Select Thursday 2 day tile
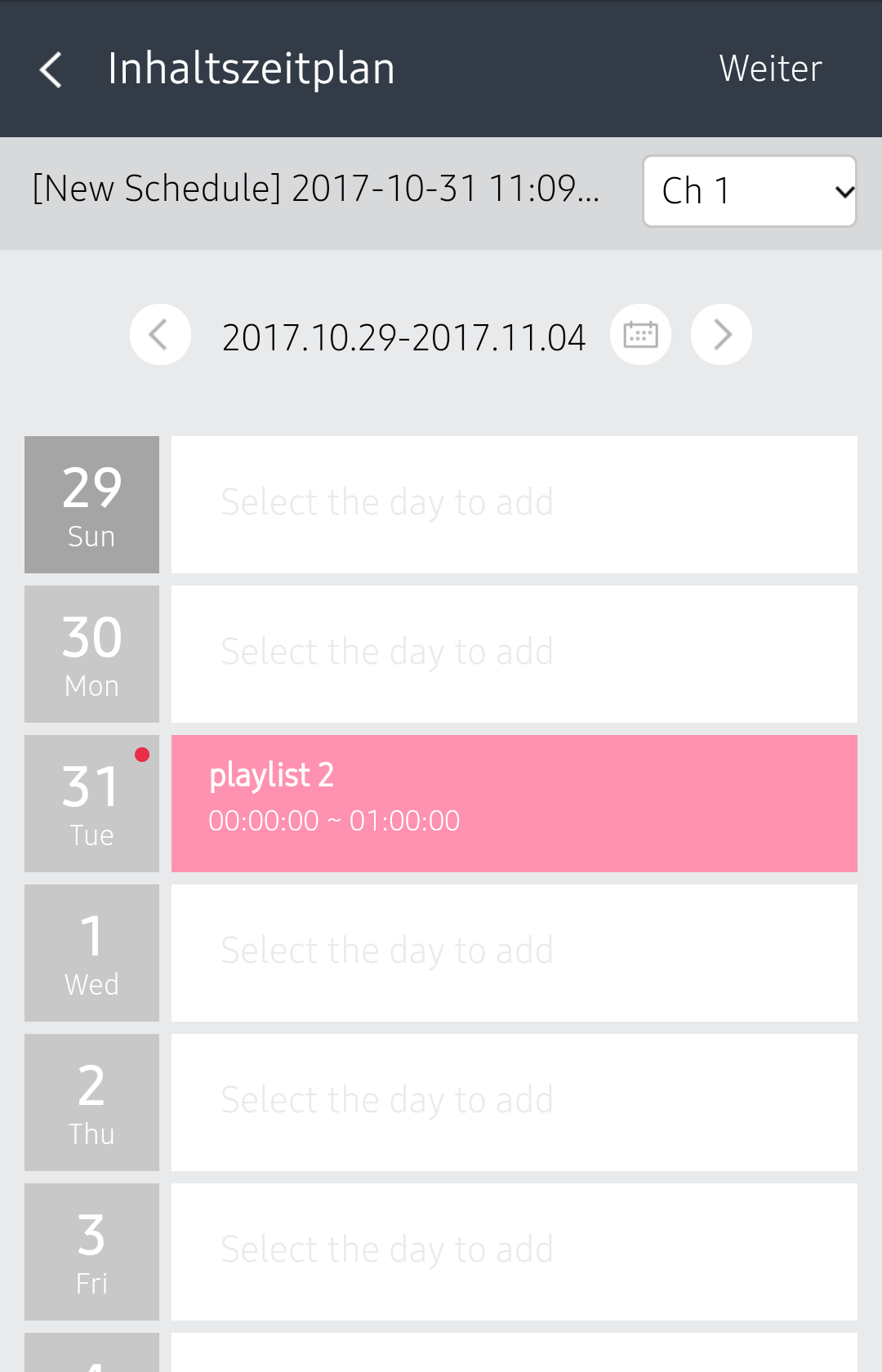 [x=91, y=1102]
